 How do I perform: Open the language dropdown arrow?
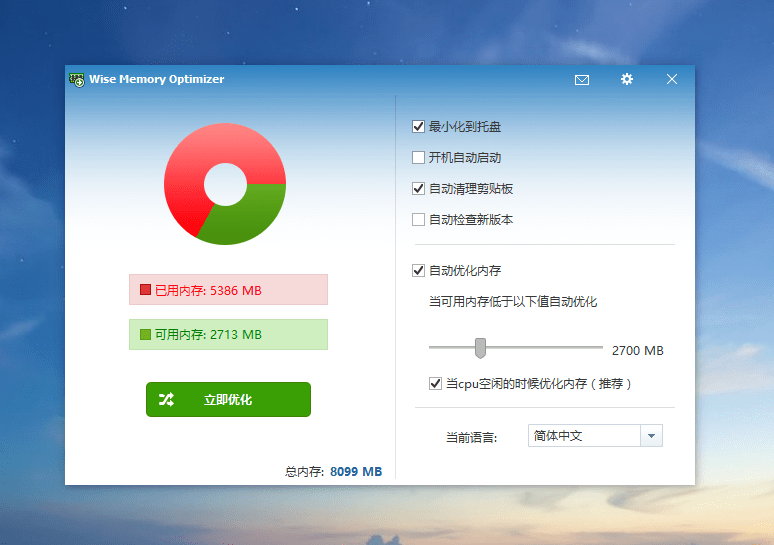651,436
